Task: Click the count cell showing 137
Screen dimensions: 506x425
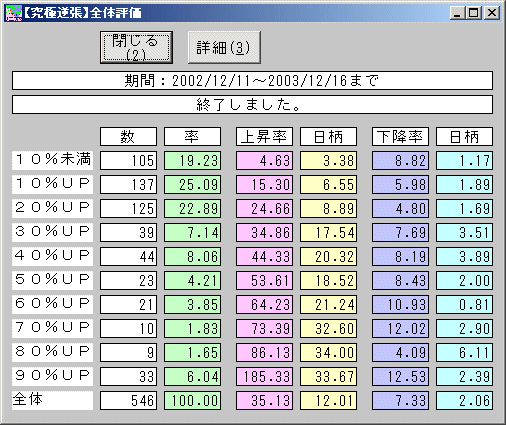Action: point(128,184)
